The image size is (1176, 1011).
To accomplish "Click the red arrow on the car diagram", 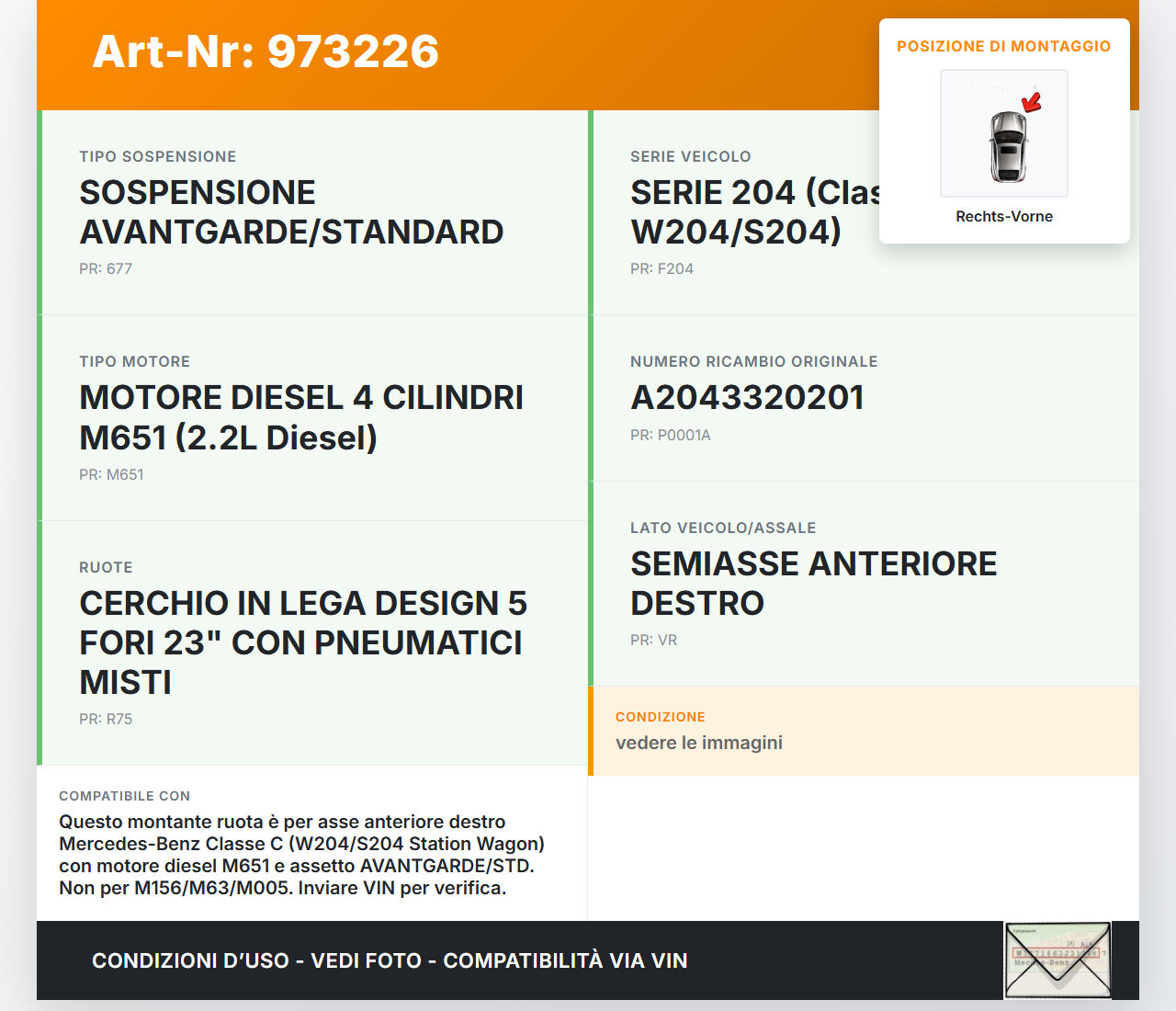I will click(x=1032, y=102).
